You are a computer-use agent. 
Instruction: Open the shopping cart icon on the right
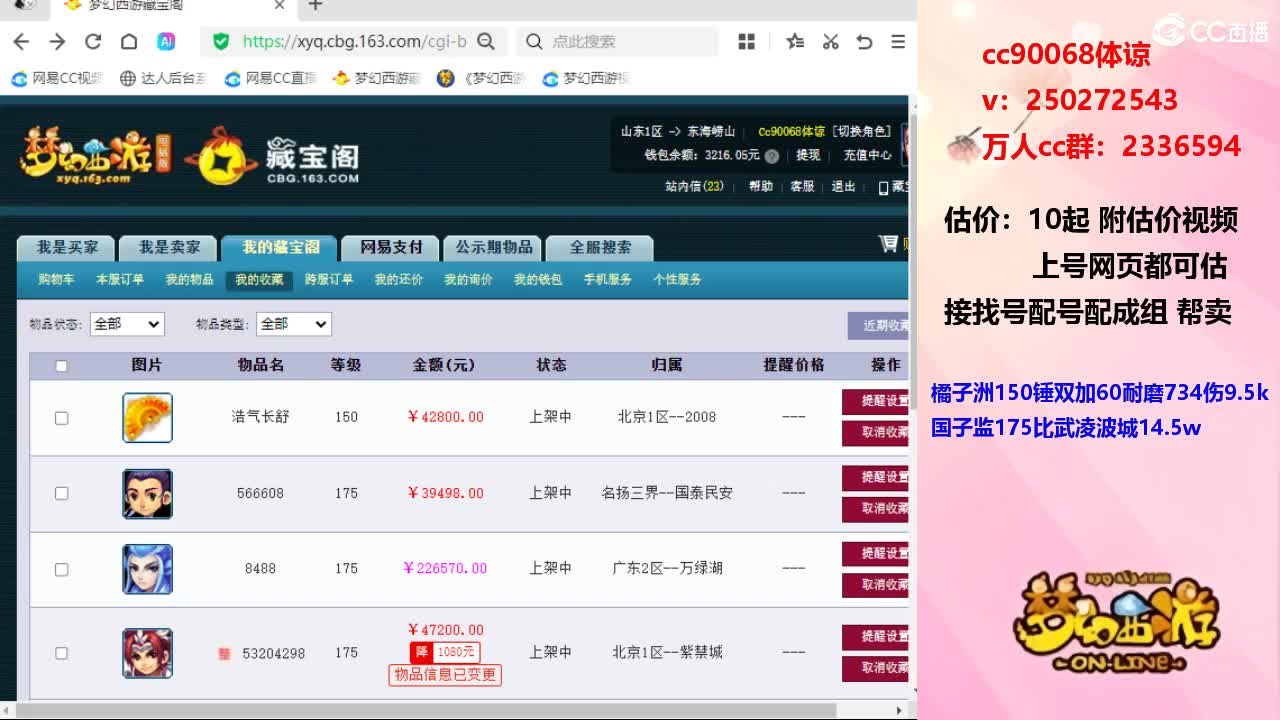(888, 243)
